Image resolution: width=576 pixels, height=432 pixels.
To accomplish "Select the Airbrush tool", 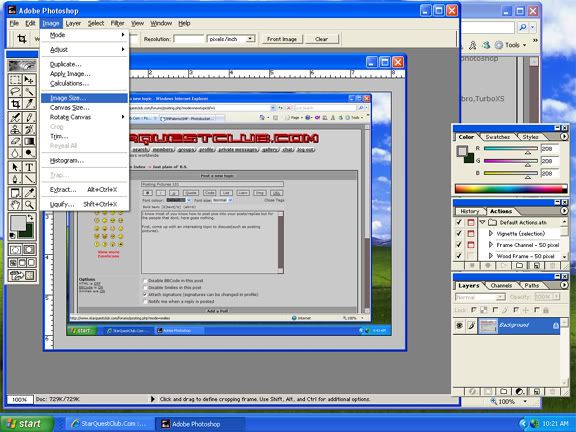I will pyautogui.click(x=15, y=118).
